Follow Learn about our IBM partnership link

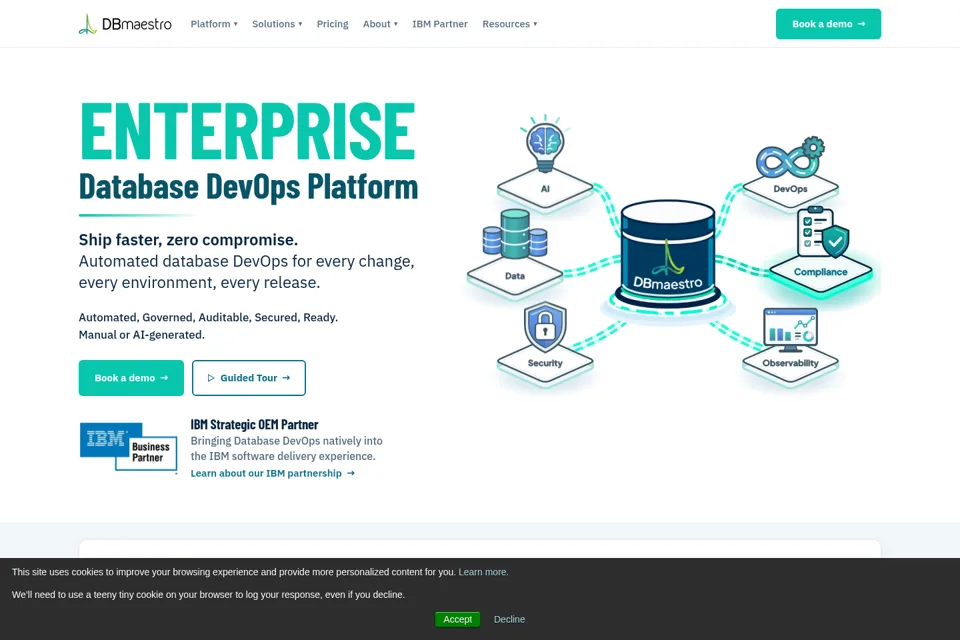272,473
